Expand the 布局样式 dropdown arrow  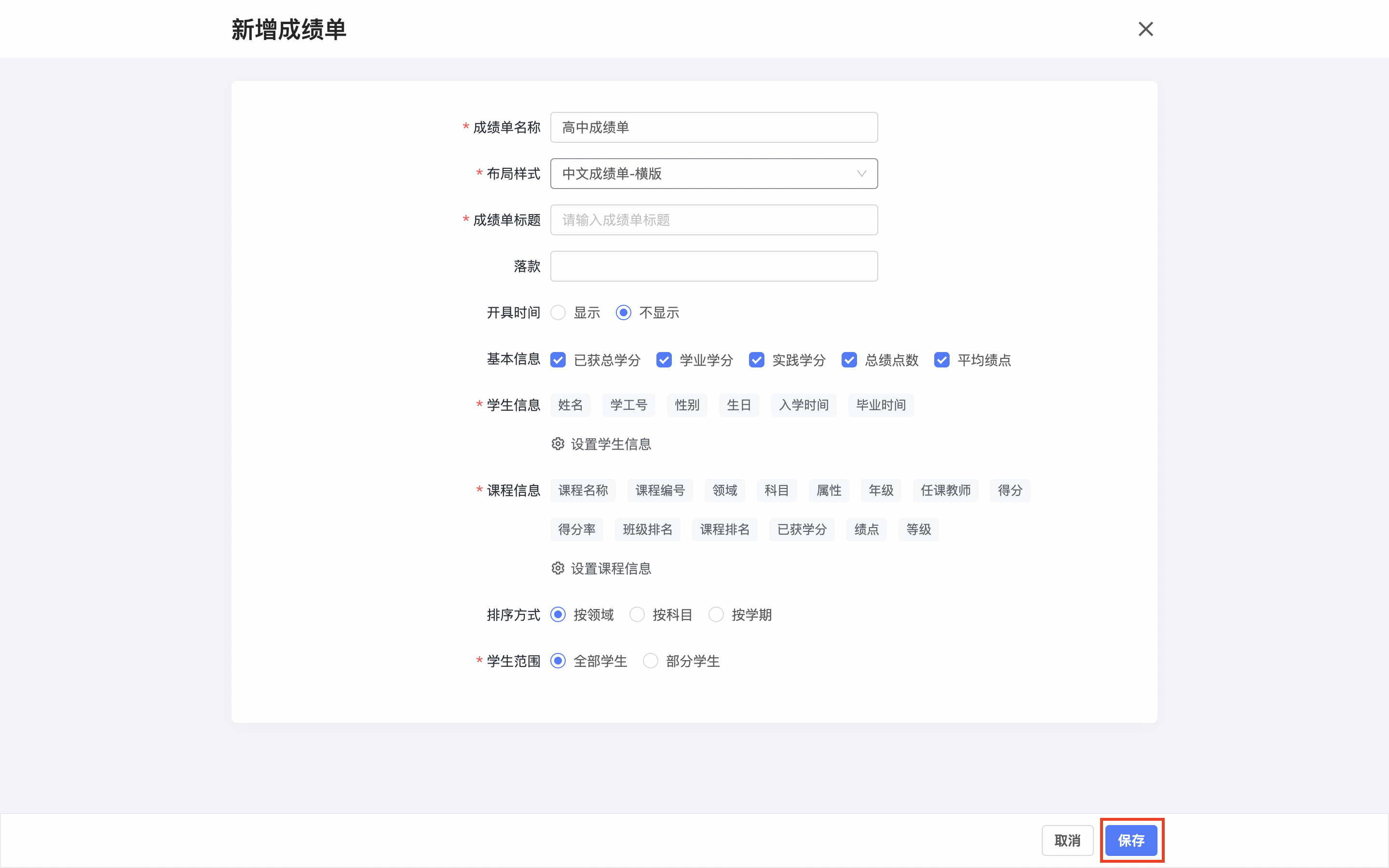tap(861, 174)
